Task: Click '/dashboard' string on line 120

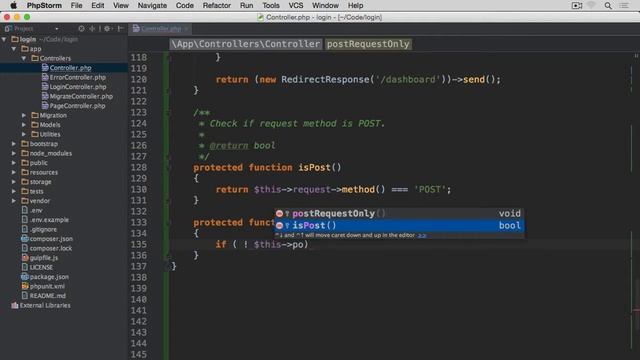Action: [408, 80]
